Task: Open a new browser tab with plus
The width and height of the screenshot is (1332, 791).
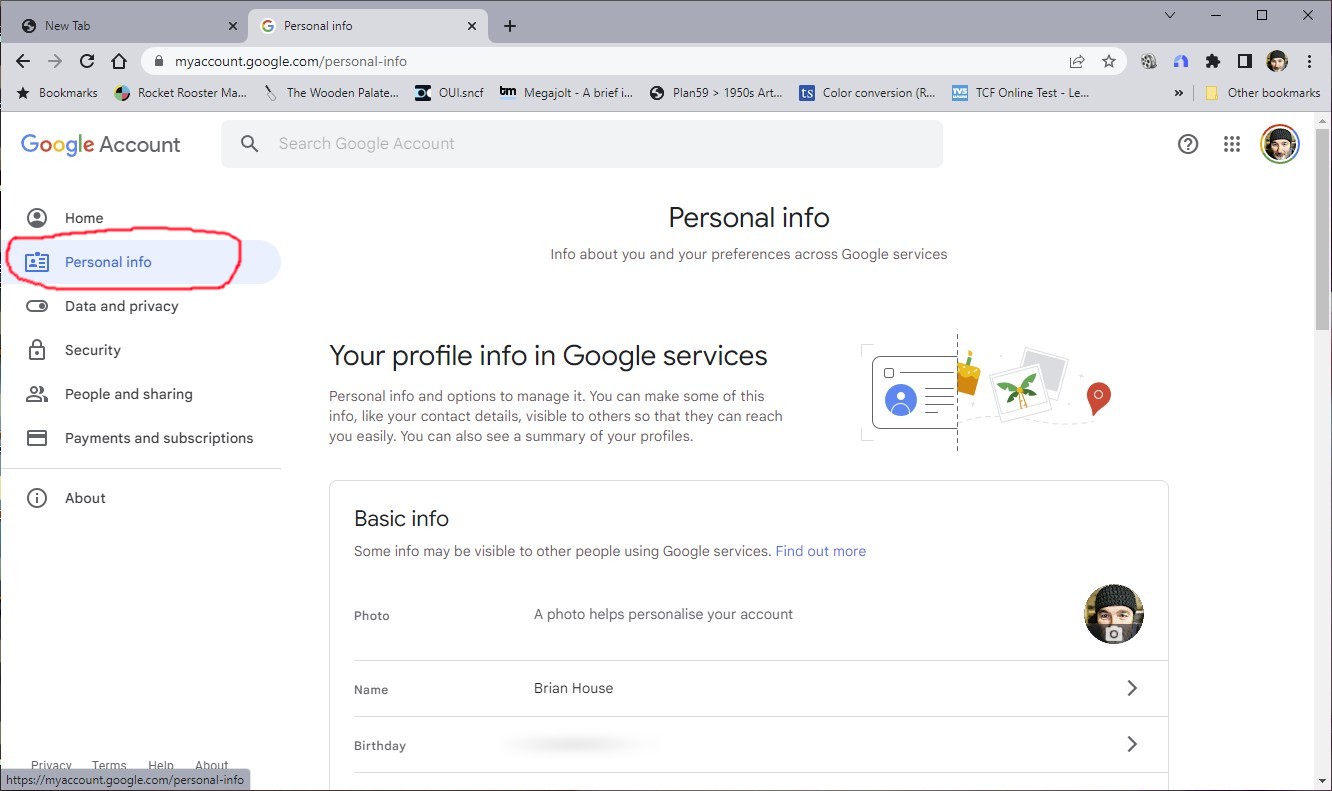Action: pyautogui.click(x=510, y=26)
